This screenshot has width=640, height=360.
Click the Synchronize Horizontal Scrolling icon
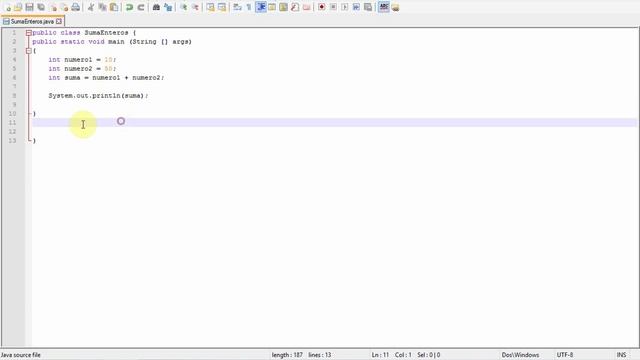pyautogui.click(x=222, y=7)
